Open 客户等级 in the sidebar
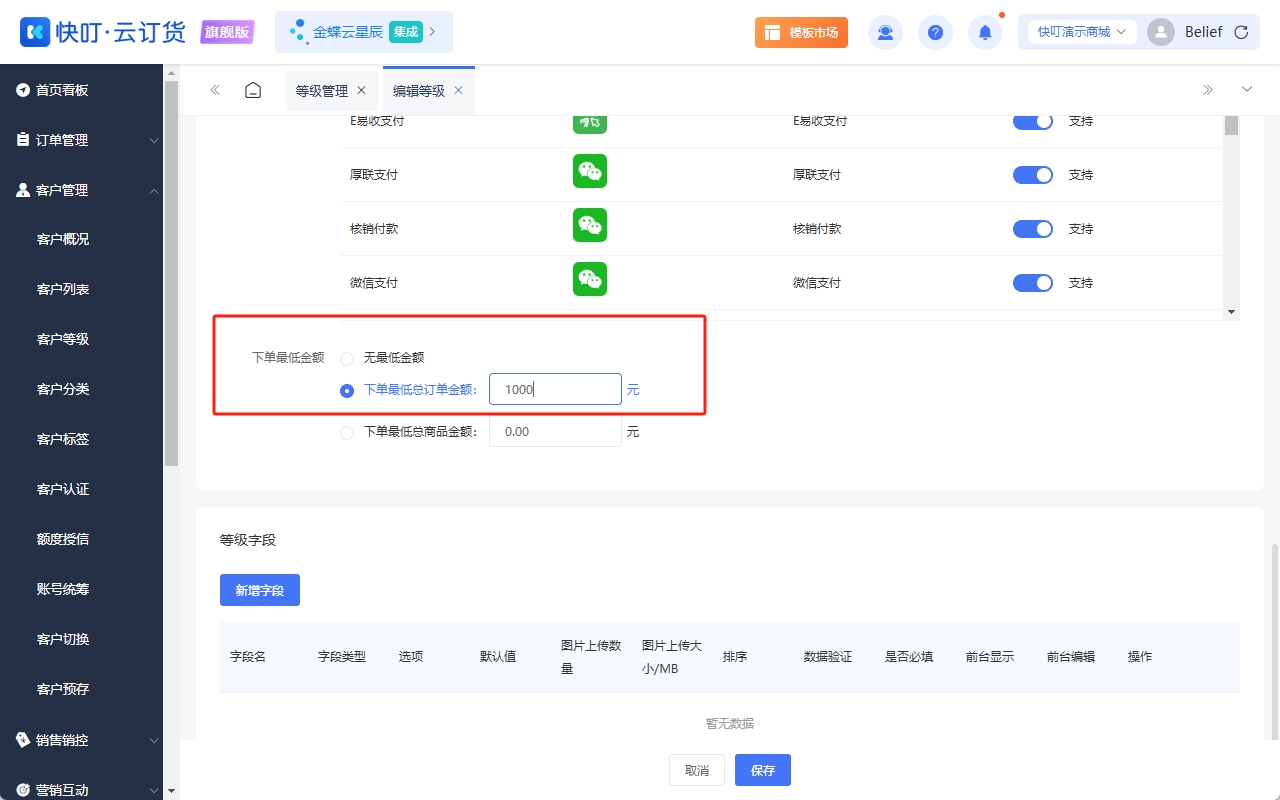Image resolution: width=1280 pixels, height=800 pixels. click(63, 339)
